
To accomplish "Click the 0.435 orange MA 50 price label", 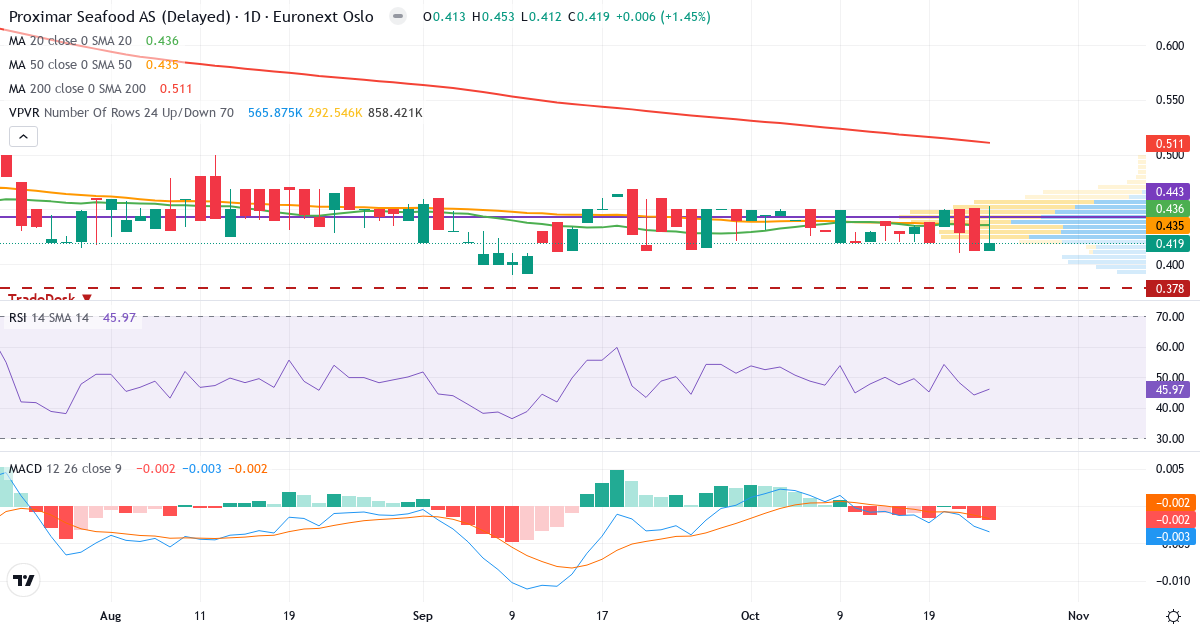I will point(1168,226).
